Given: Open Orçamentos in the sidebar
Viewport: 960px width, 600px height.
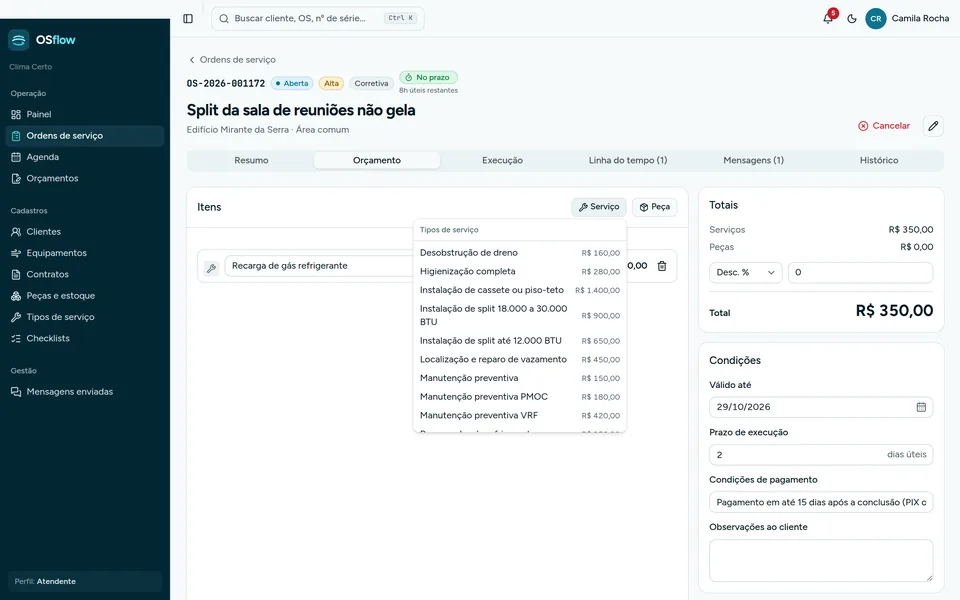Looking at the screenshot, I should tap(84, 179).
